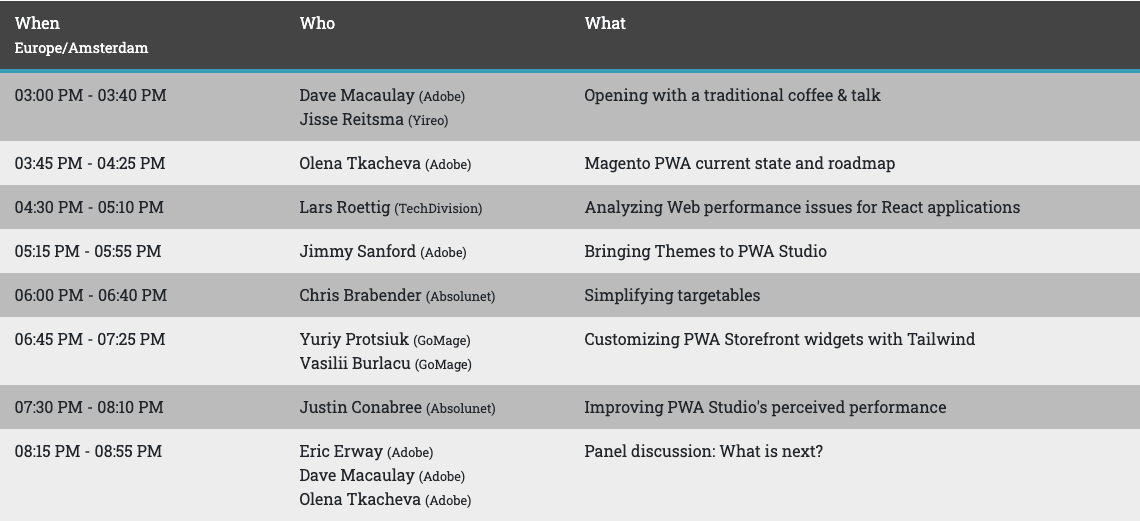Click Chris Brabender speaker name
The image size is (1140, 521).
point(360,295)
